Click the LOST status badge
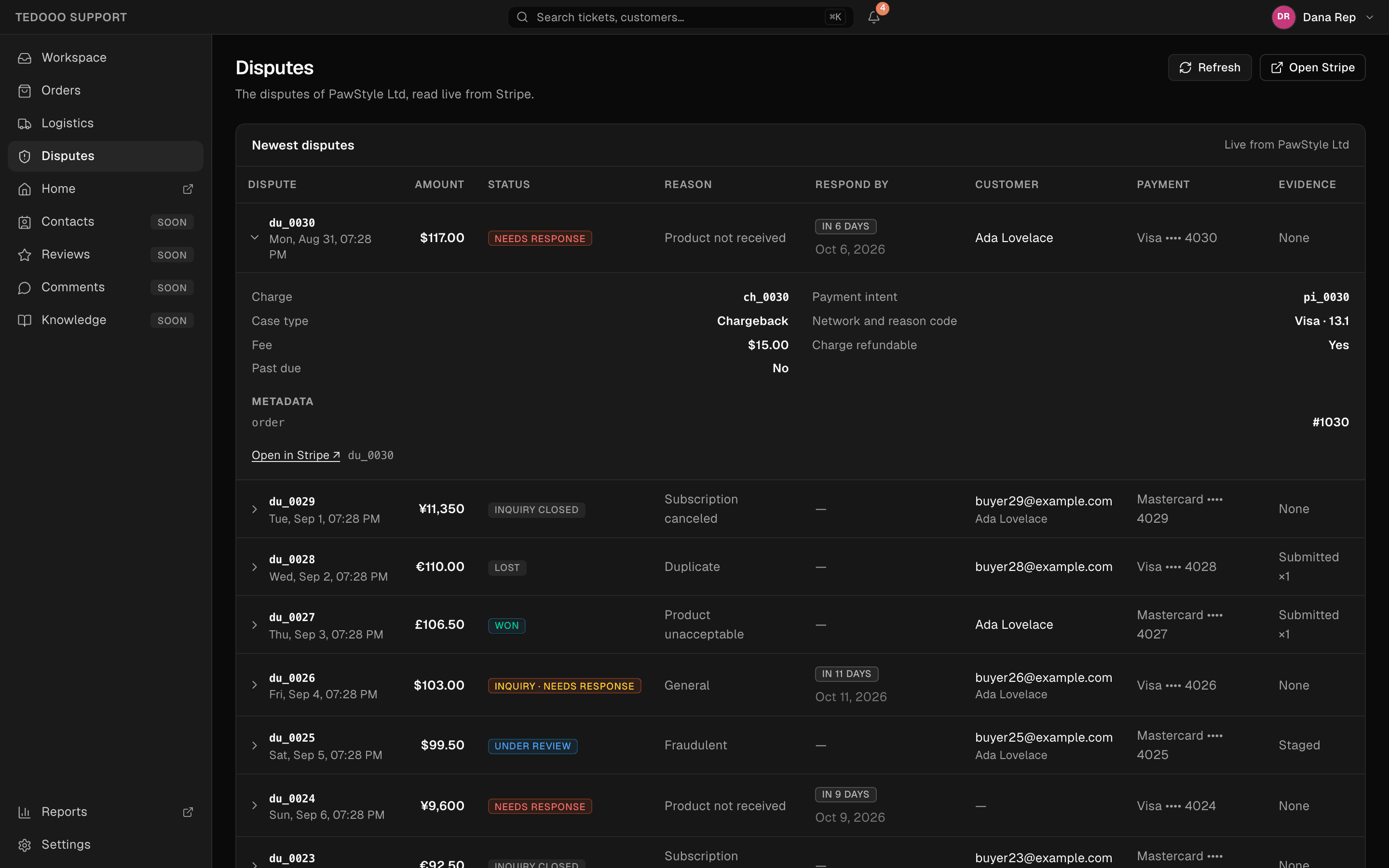Image resolution: width=1389 pixels, height=868 pixels. click(507, 568)
